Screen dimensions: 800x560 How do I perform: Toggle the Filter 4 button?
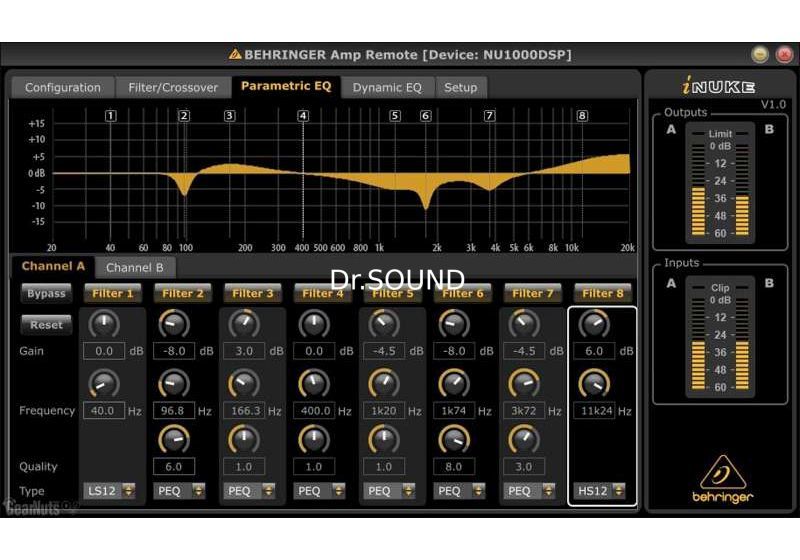pos(322,293)
